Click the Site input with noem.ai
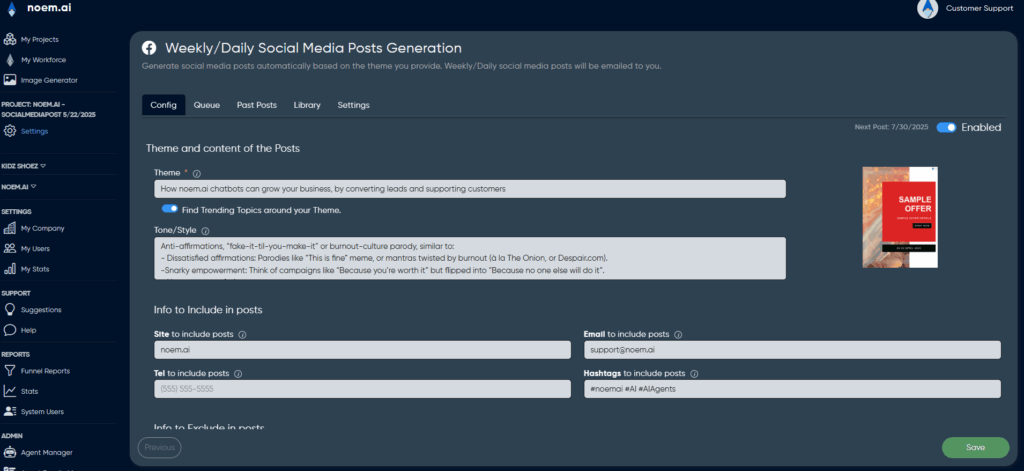The width and height of the screenshot is (1024, 471). pyautogui.click(x=362, y=349)
